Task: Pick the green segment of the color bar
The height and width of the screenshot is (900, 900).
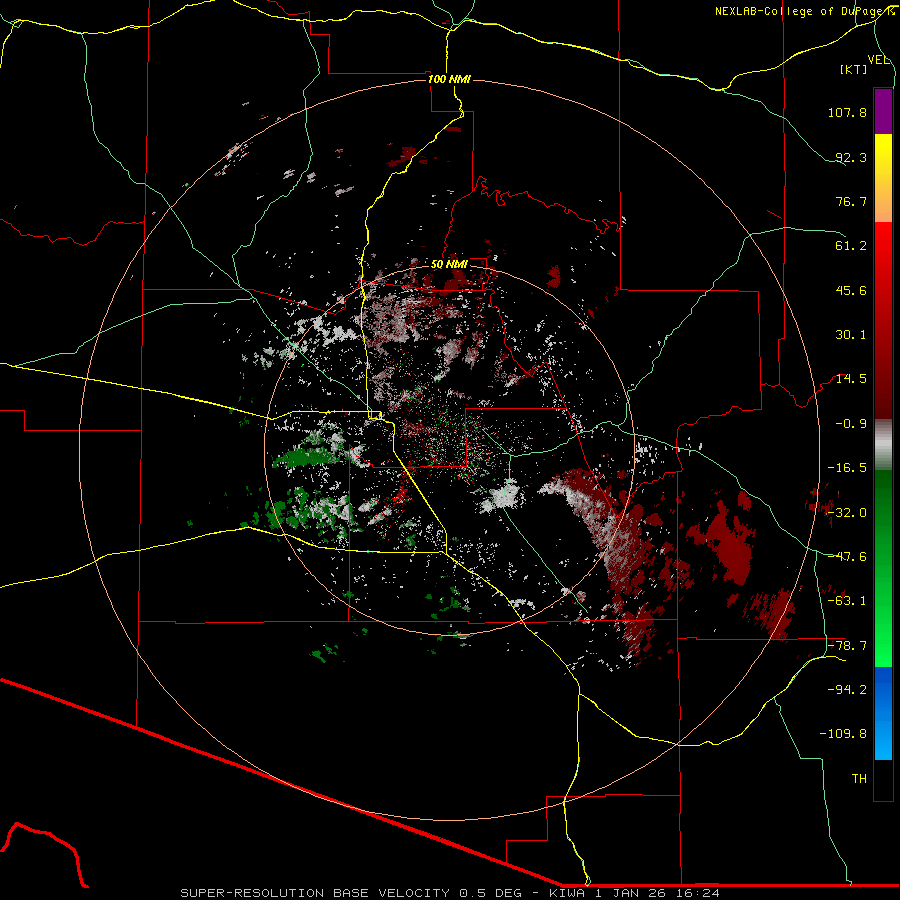Action: (x=883, y=568)
